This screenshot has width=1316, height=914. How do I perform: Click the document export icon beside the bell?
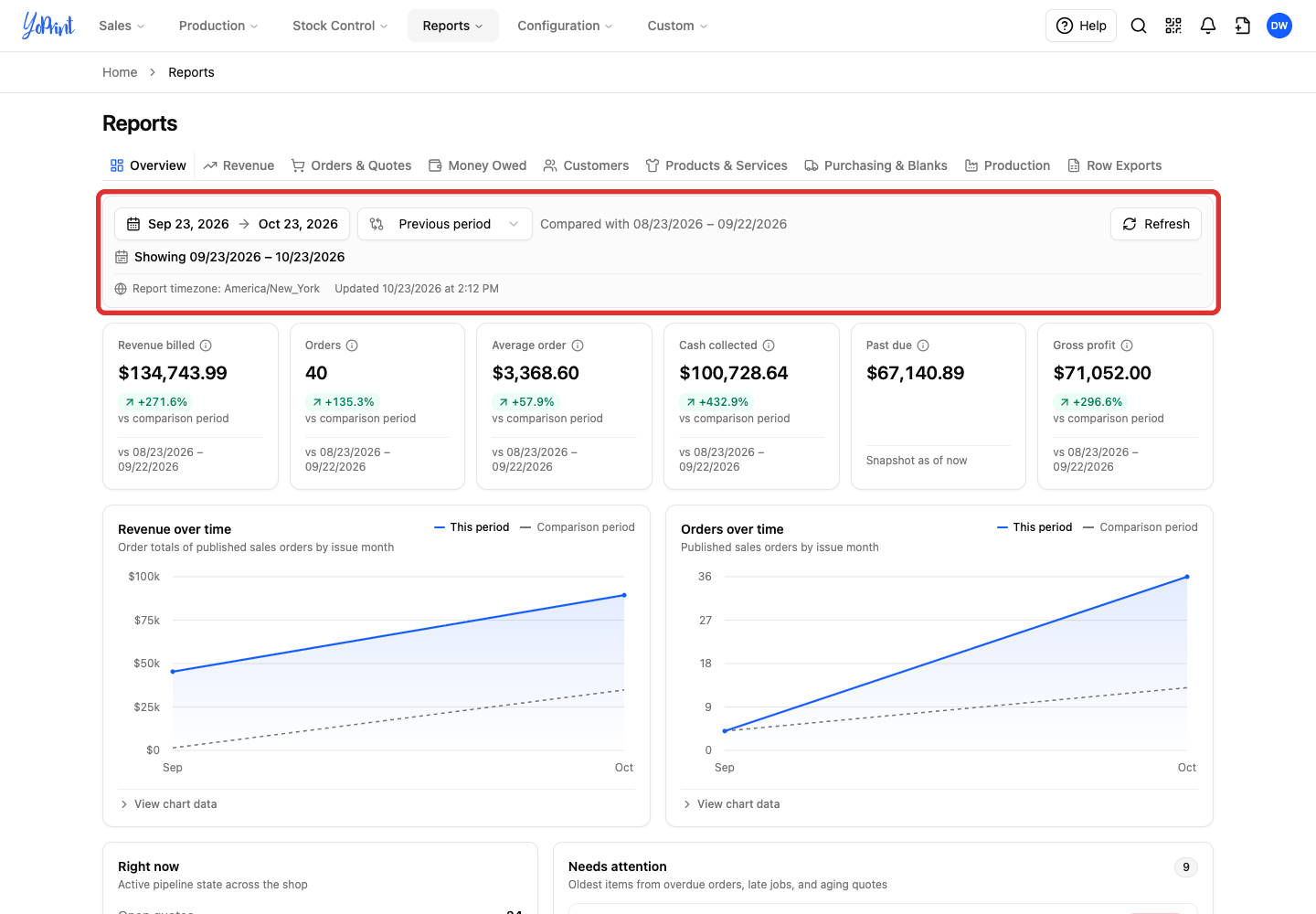point(1243,26)
